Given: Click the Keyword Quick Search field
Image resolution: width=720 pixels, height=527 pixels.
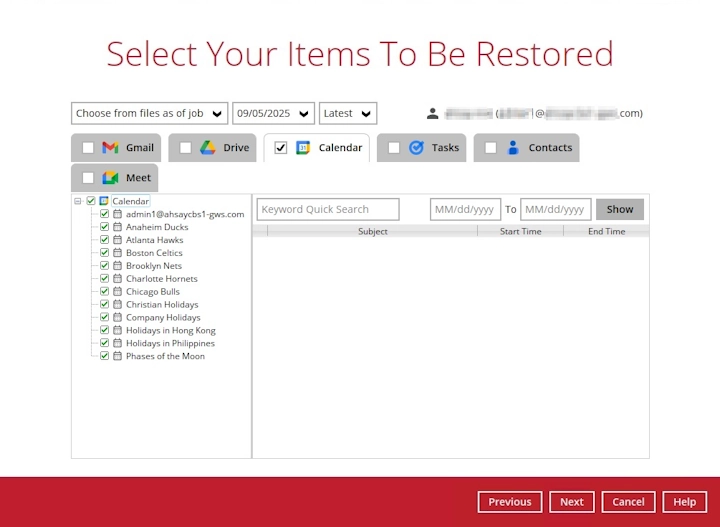Looking at the screenshot, I should [x=328, y=209].
